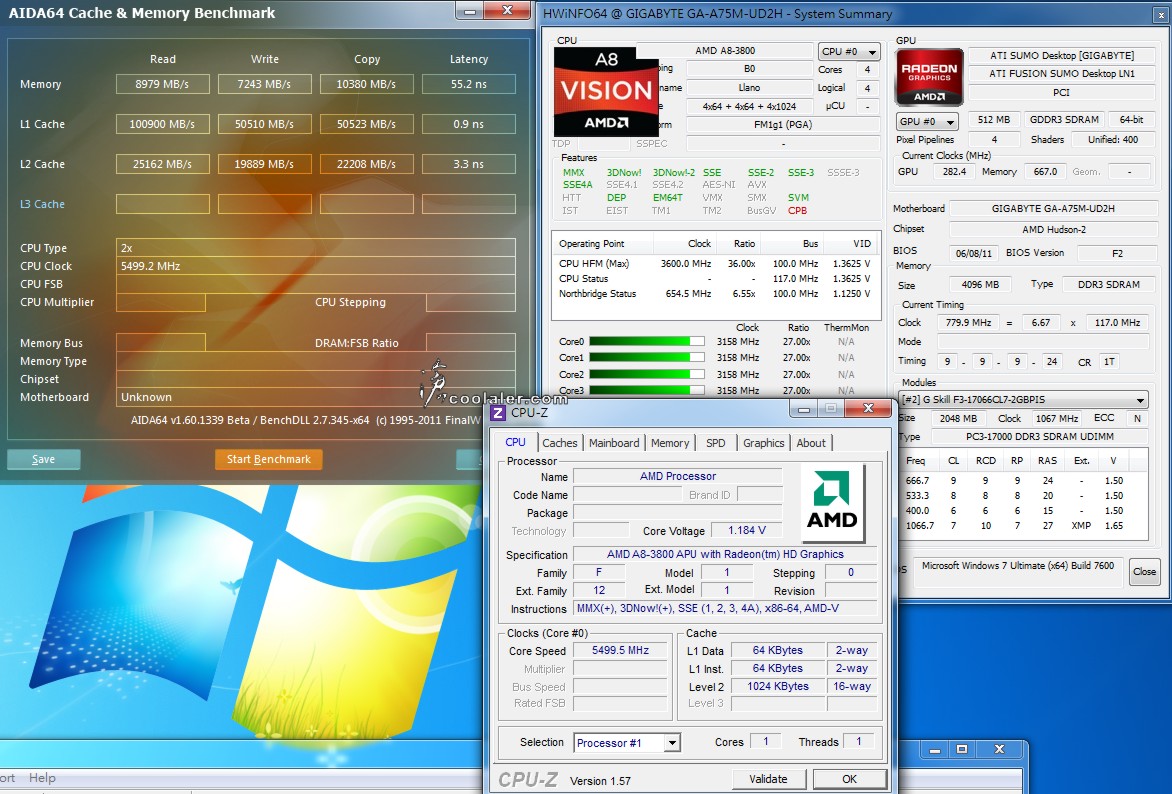1172x794 pixels.
Task: Click the Core0 usage bar
Action: [x=647, y=342]
